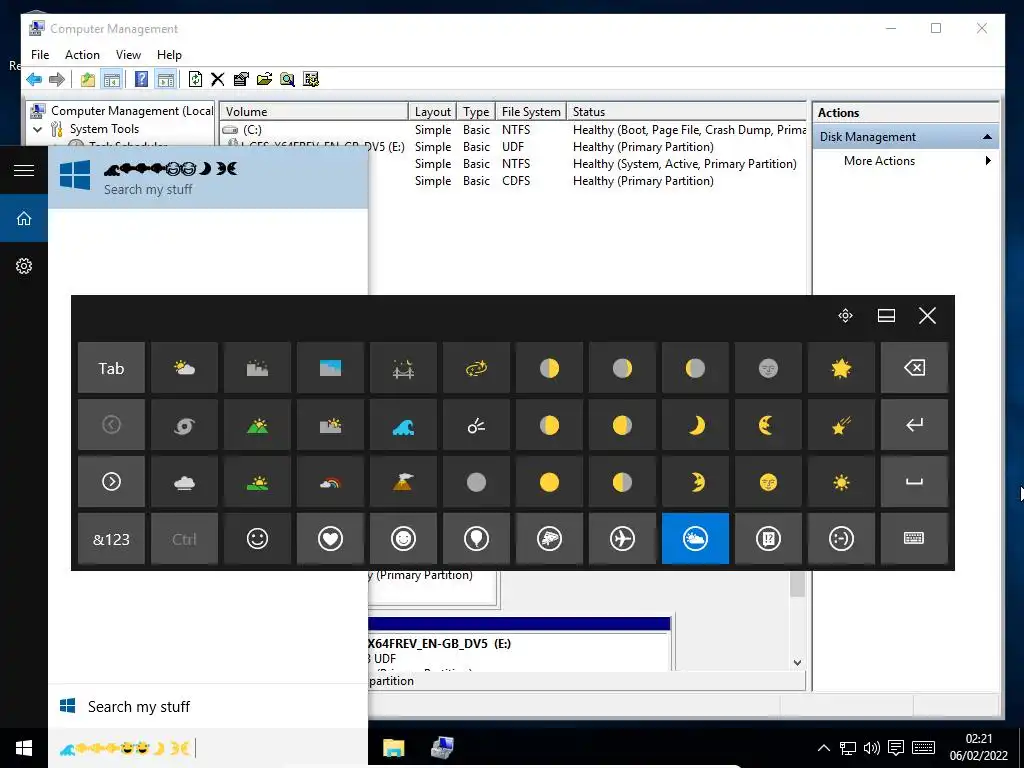This screenshot has width=1024, height=768.
Task: Insert the shooting star emoji
Action: (841, 425)
